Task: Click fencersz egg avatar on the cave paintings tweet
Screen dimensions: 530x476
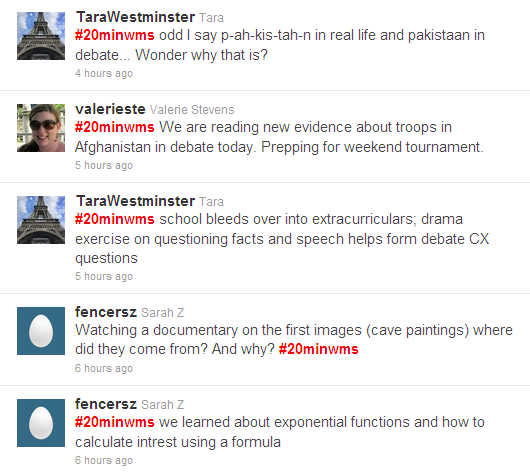Action: coord(41,331)
